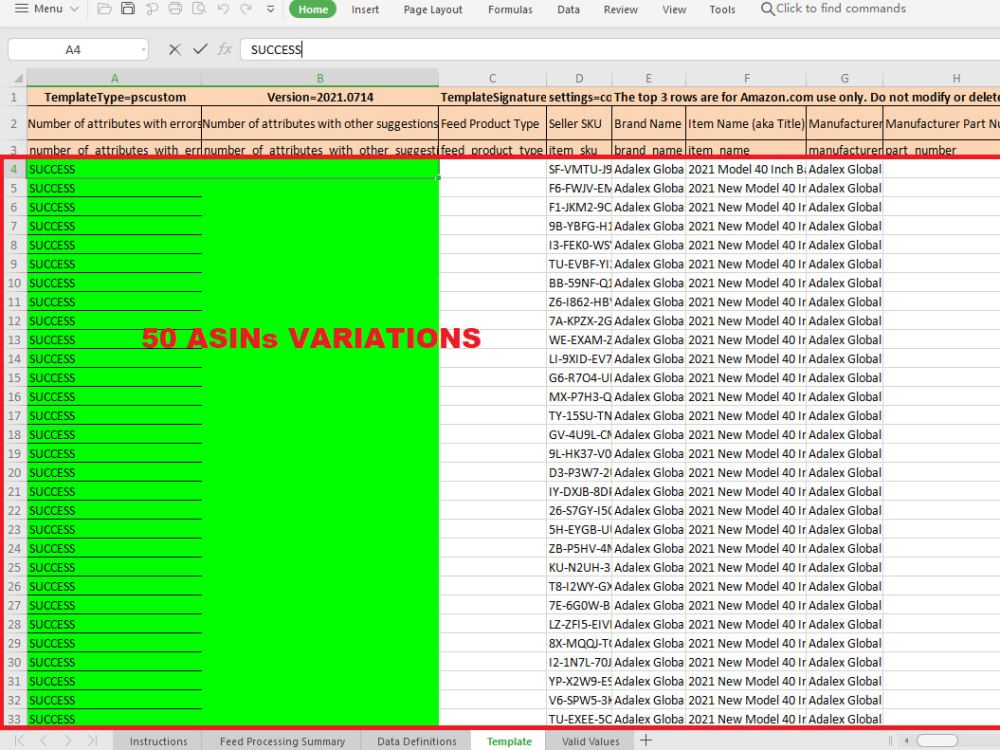Click cell 'TemplateType=pscustom'
Image resolution: width=1000 pixels, height=750 pixels.
pos(115,97)
